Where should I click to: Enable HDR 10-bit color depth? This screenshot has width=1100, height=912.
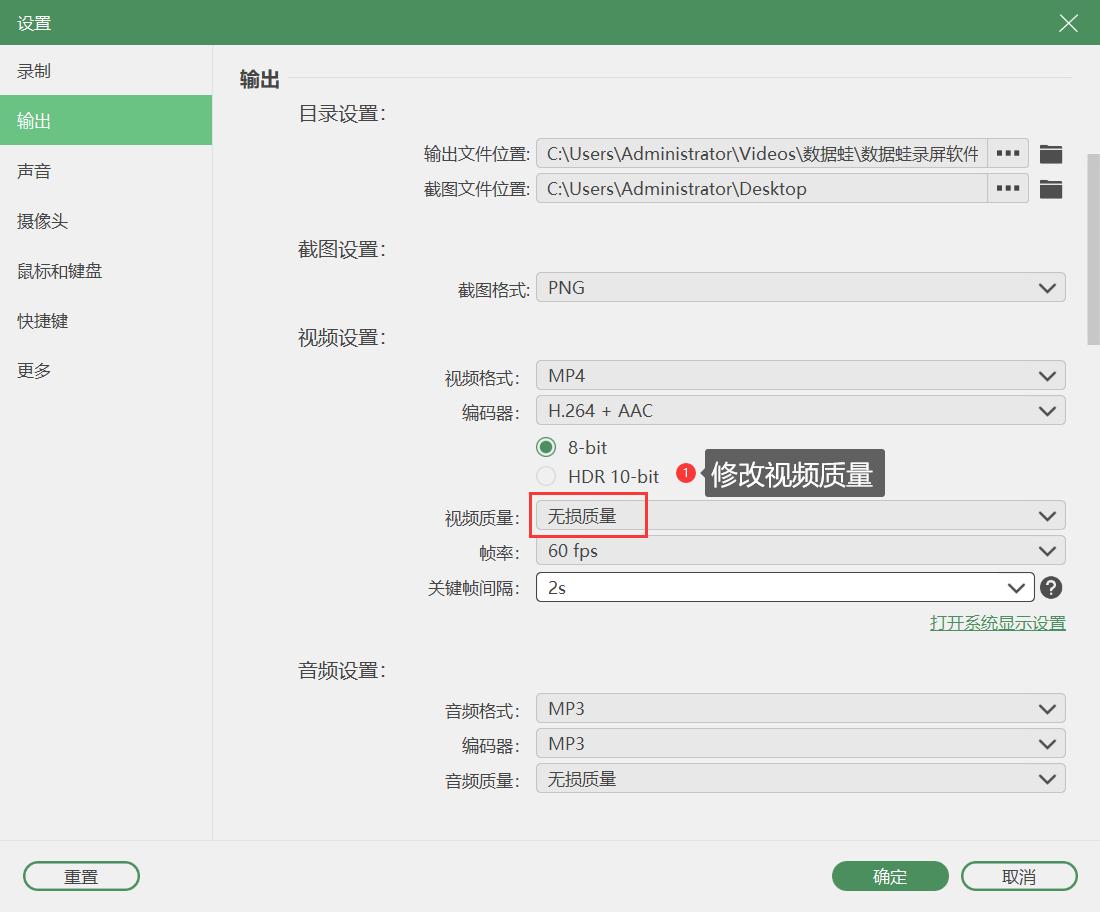pos(546,476)
